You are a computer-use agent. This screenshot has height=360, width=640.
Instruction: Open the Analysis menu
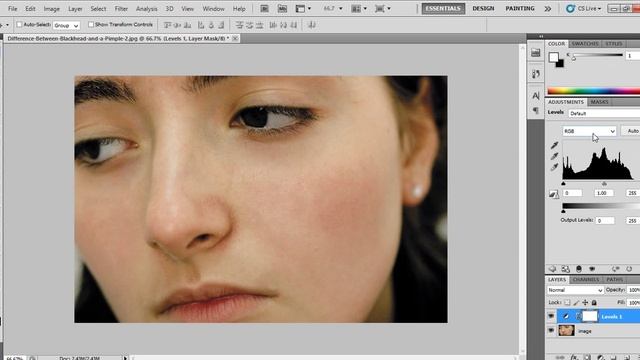click(147, 9)
